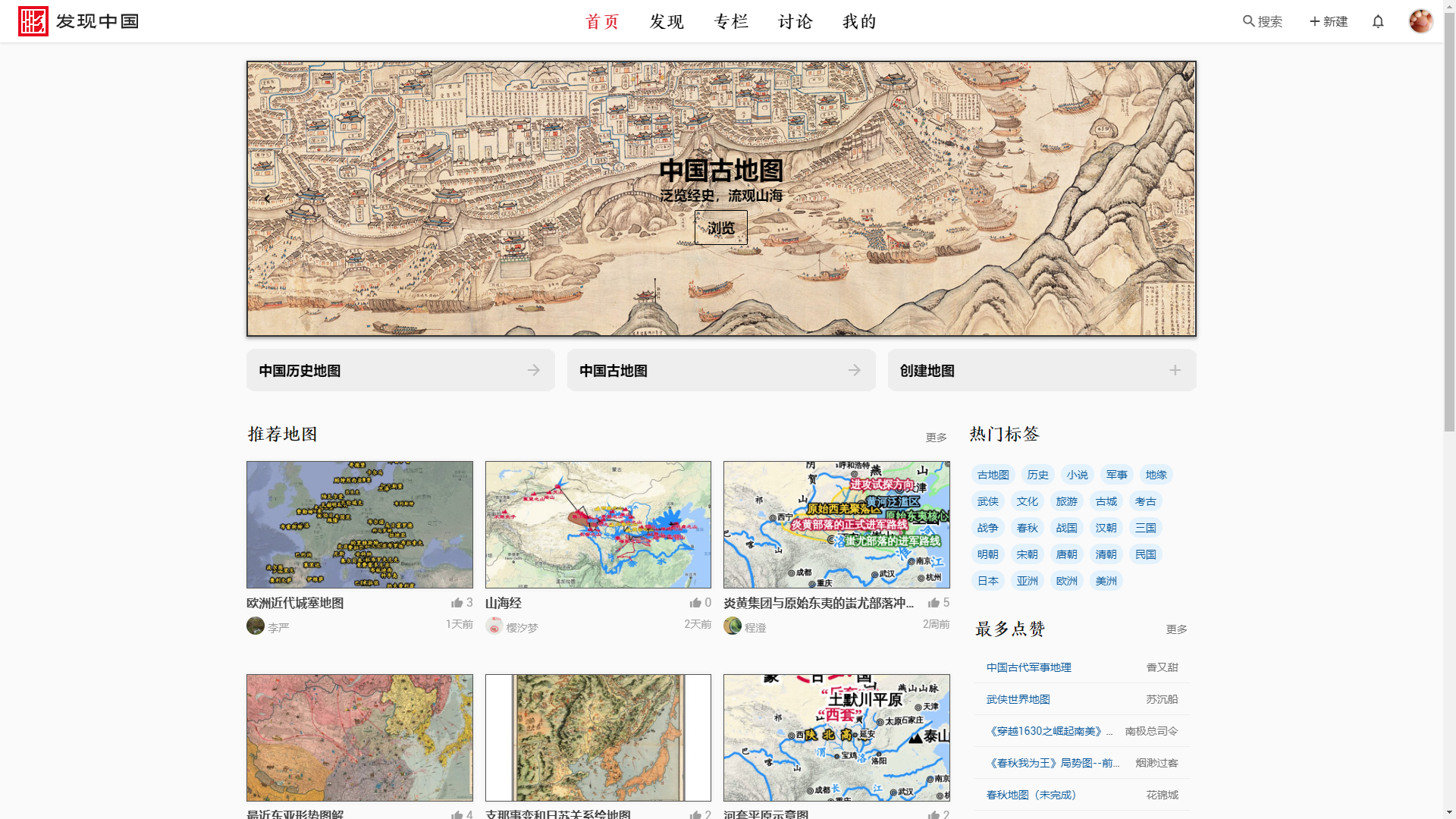This screenshot has width=1456, height=819.
Task: Like the 欧洲近代城塞地图 thumbs-up icon
Action: coord(457,603)
